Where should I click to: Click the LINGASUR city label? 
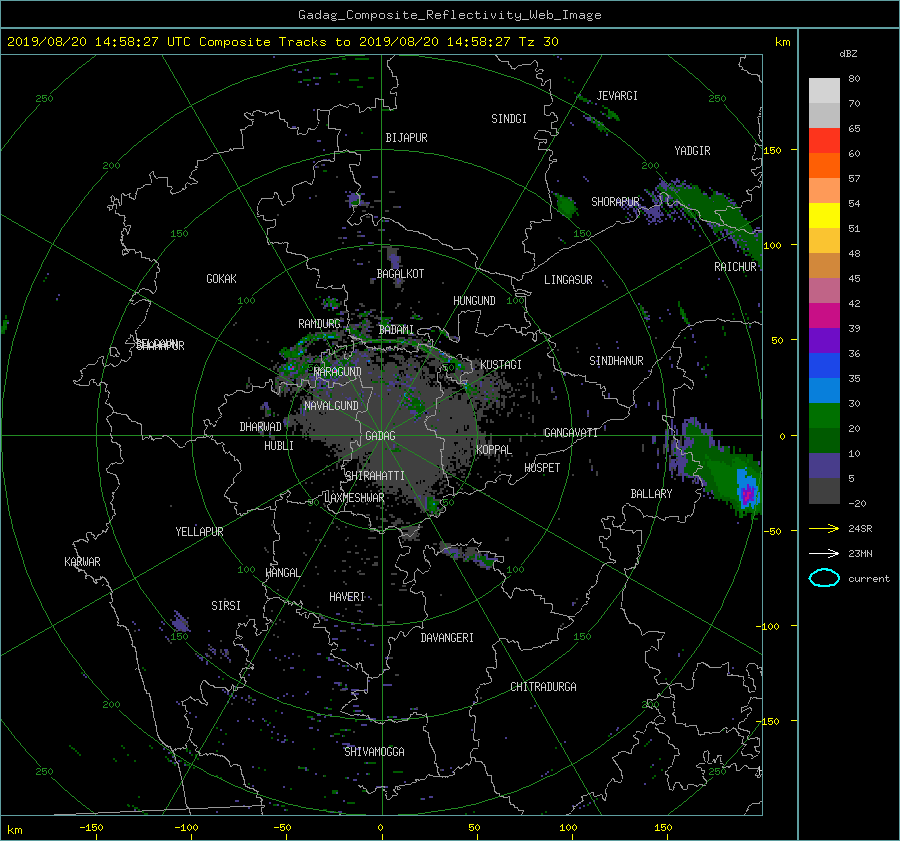pos(568,280)
